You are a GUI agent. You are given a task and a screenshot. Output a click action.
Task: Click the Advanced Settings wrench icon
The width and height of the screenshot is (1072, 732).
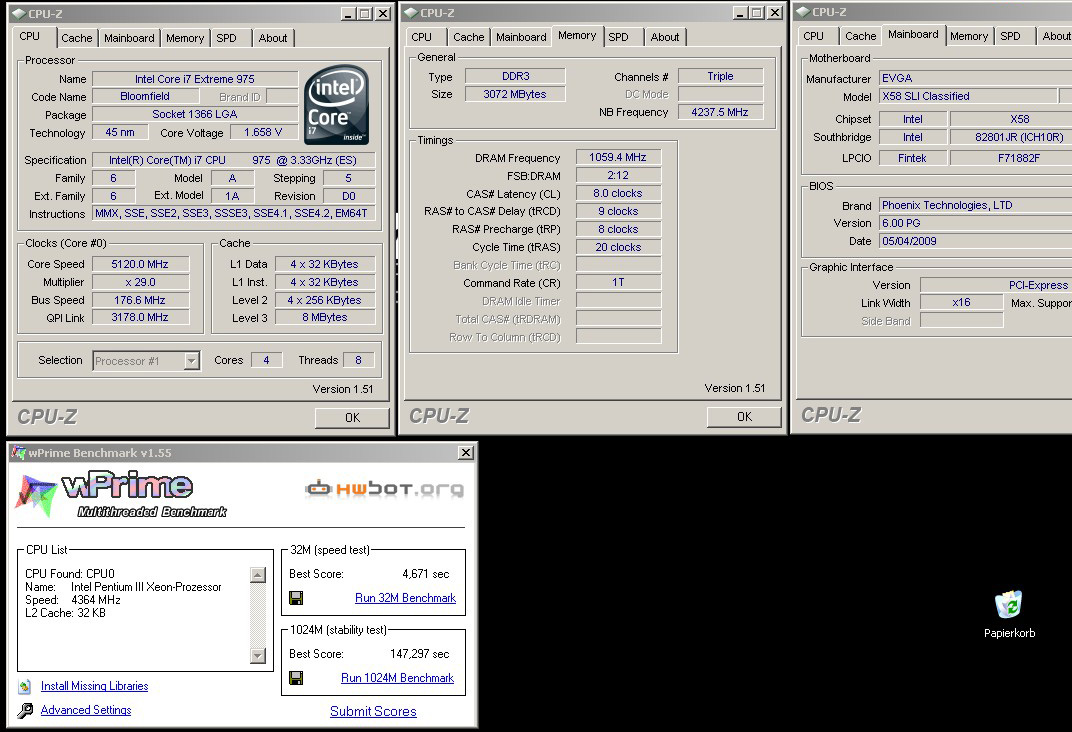coord(25,711)
